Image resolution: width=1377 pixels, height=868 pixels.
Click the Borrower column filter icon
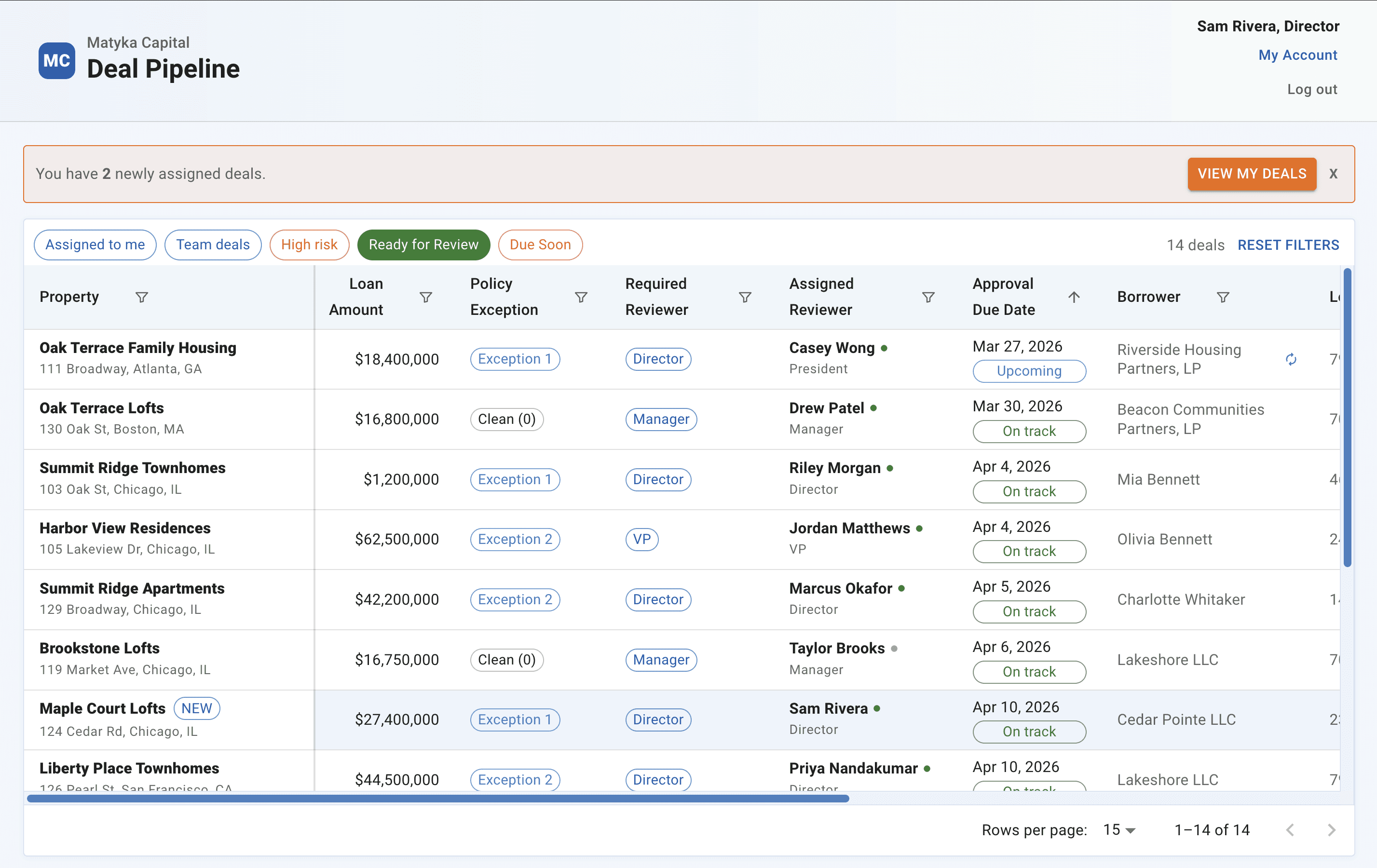(1223, 297)
